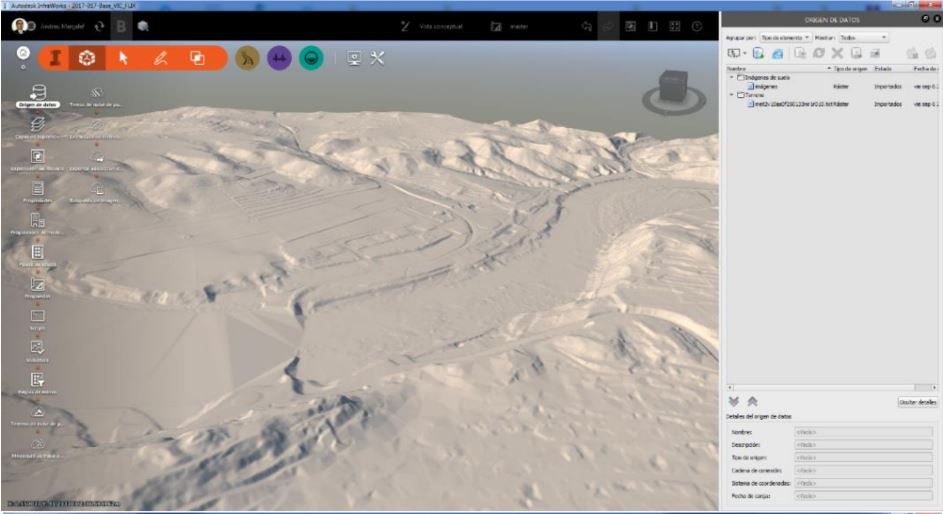
Task: Click the red X delete icon in data panel
Action: [838, 52]
